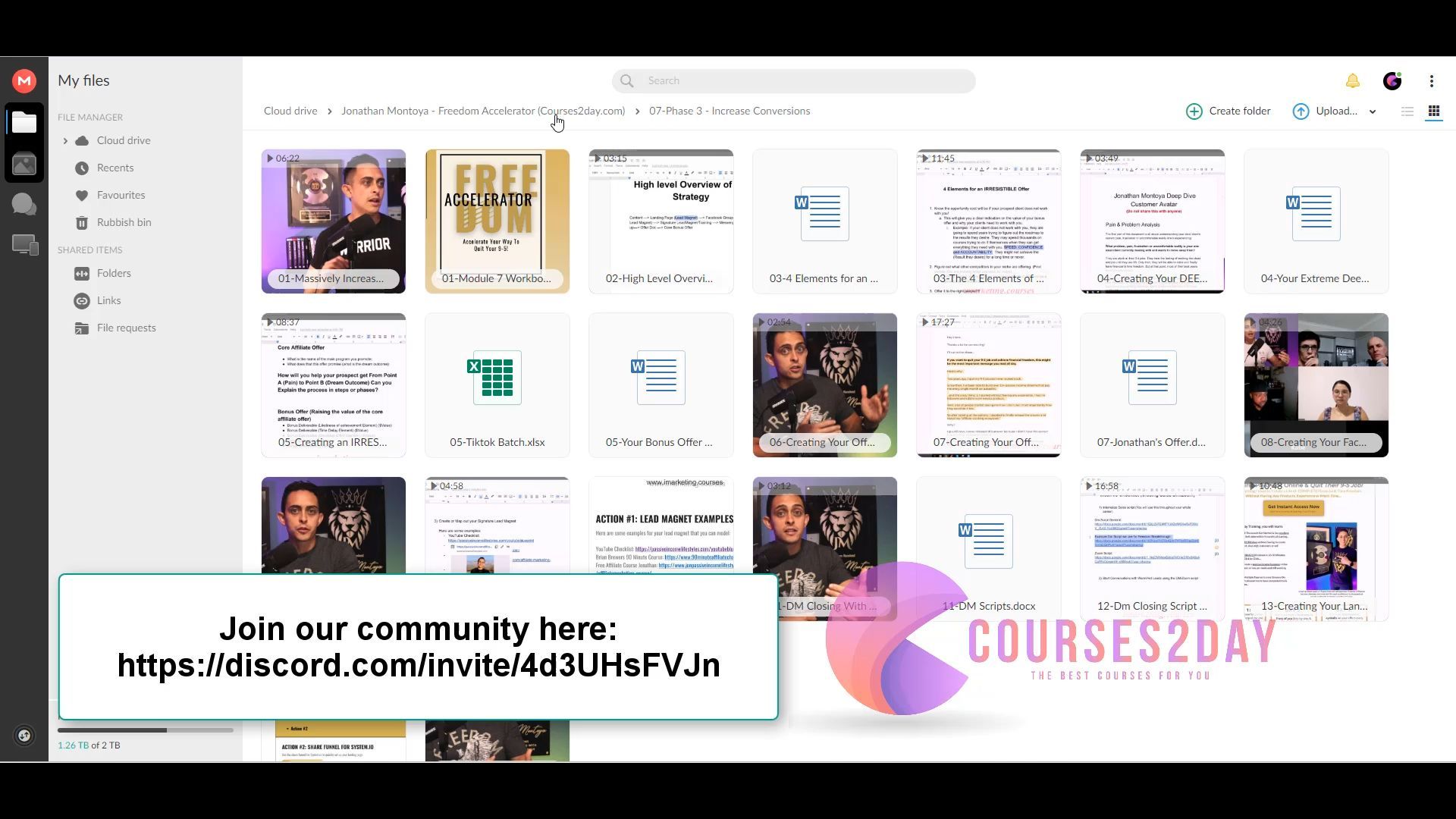Image resolution: width=1456 pixels, height=819 pixels.
Task: Click the Create folder plus icon
Action: (x=1194, y=111)
